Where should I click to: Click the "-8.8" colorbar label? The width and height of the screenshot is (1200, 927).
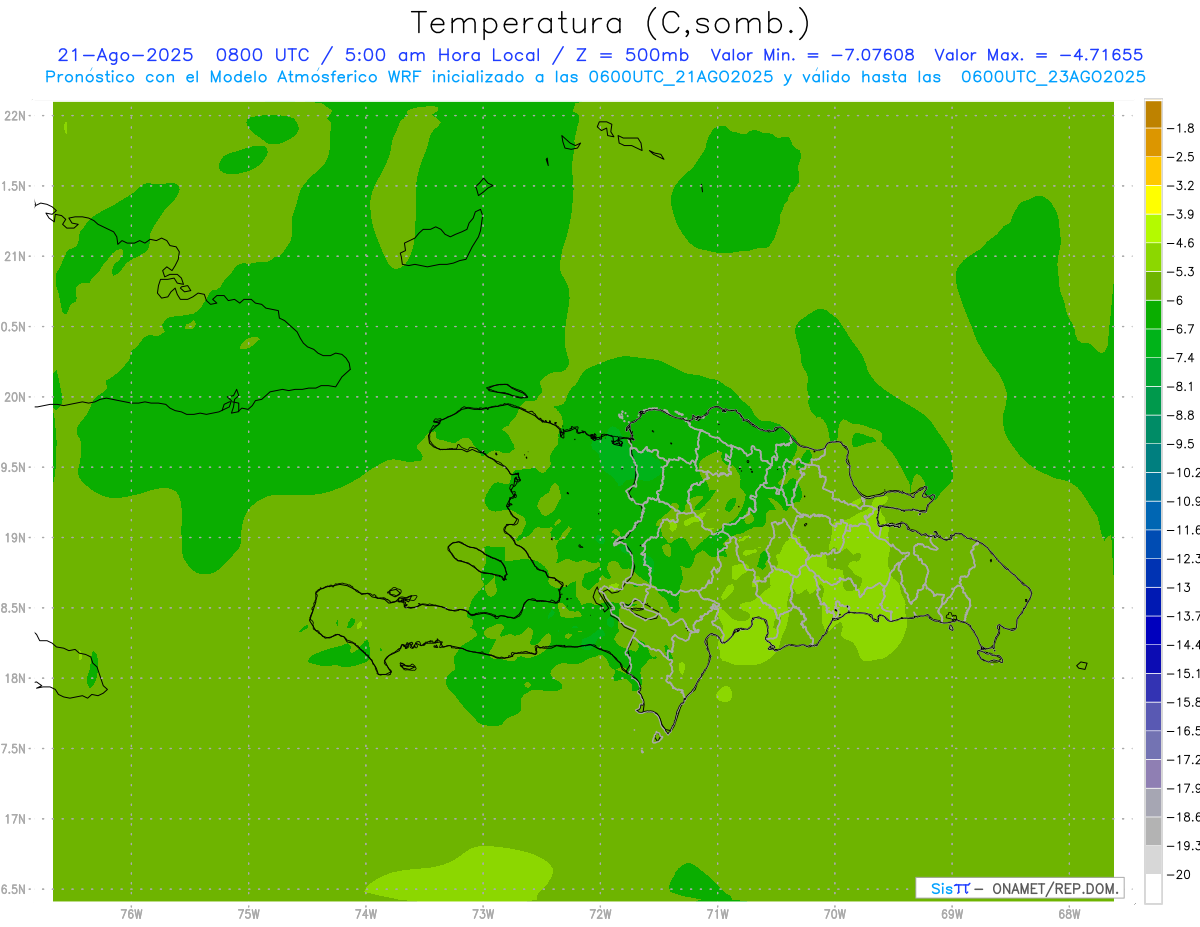click(1181, 415)
